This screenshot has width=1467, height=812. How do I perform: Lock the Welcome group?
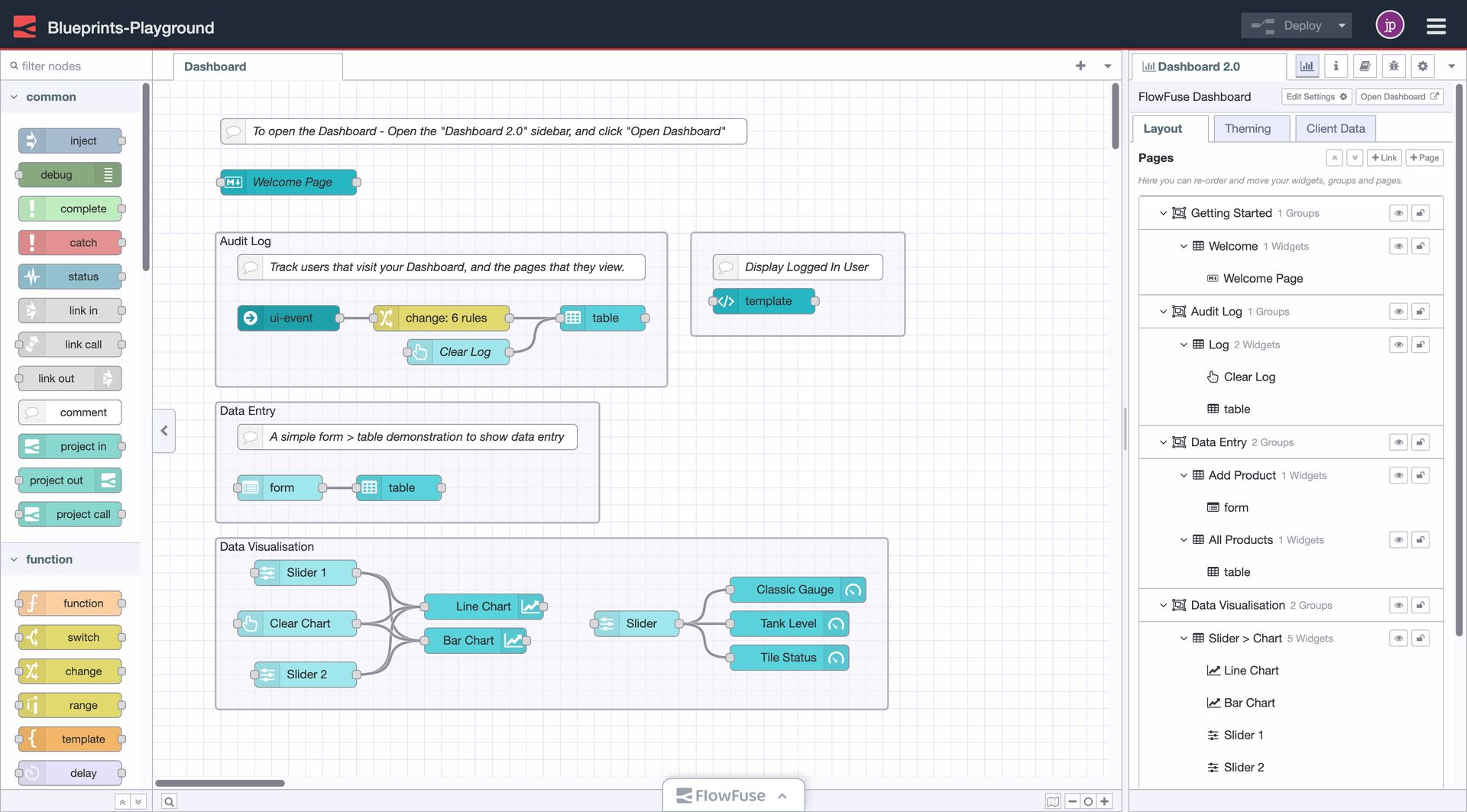[1420, 245]
